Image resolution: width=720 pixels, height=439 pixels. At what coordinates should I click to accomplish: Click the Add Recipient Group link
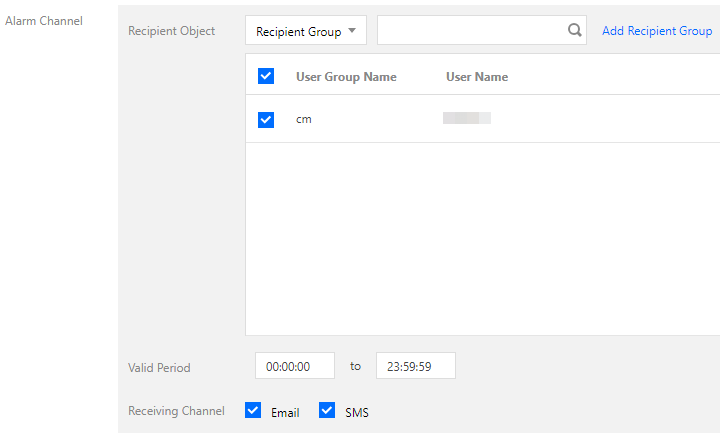(657, 31)
